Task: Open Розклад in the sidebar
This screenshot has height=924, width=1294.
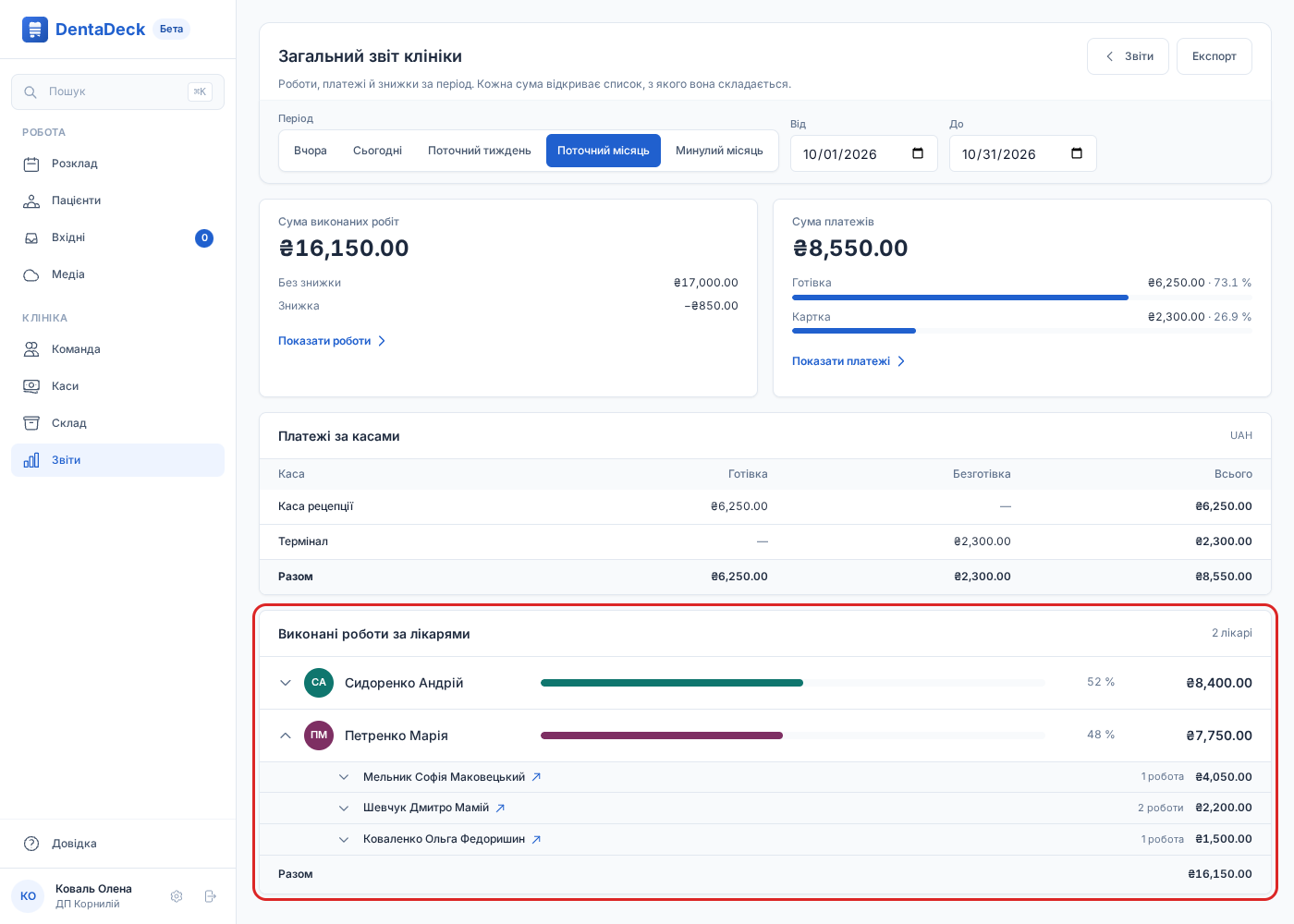Action: [x=117, y=164]
